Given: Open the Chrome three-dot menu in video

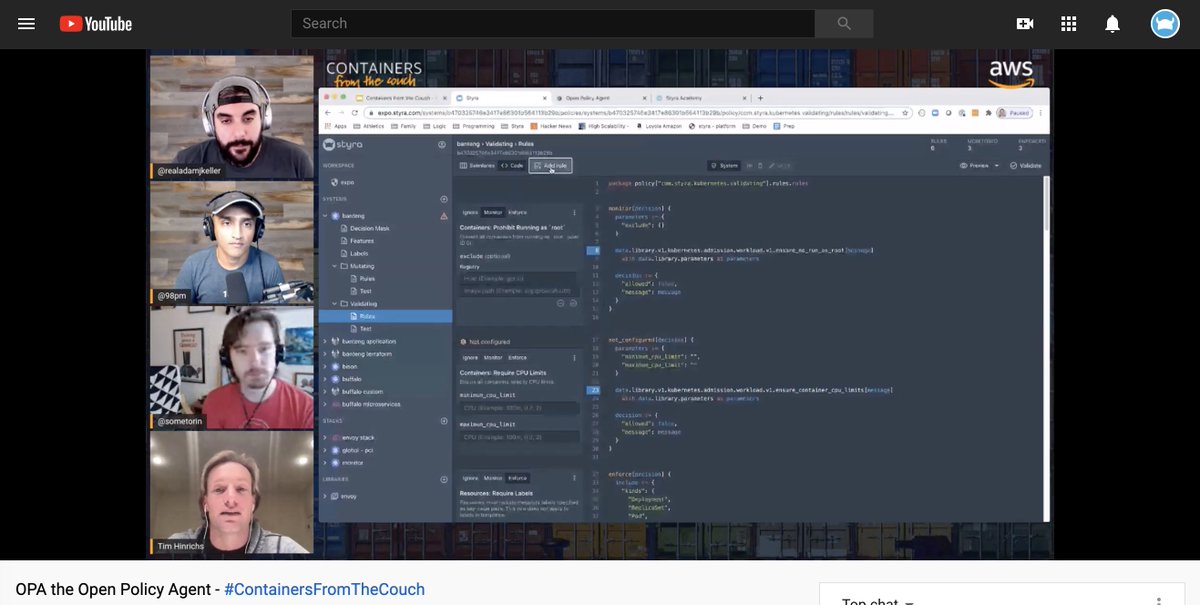Looking at the screenshot, I should 1043,113.
